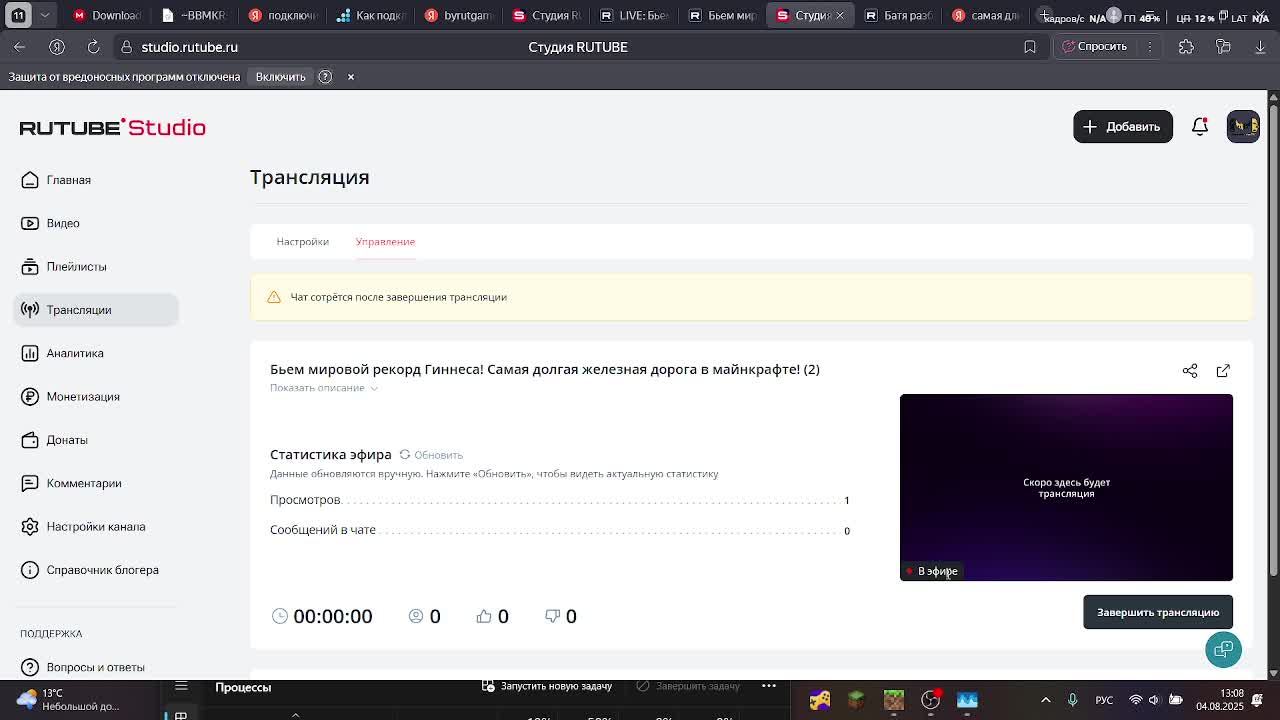Viewport: 1280px width, 720px height.
Task: Click volume icon in system tray
Action: [1154, 700]
